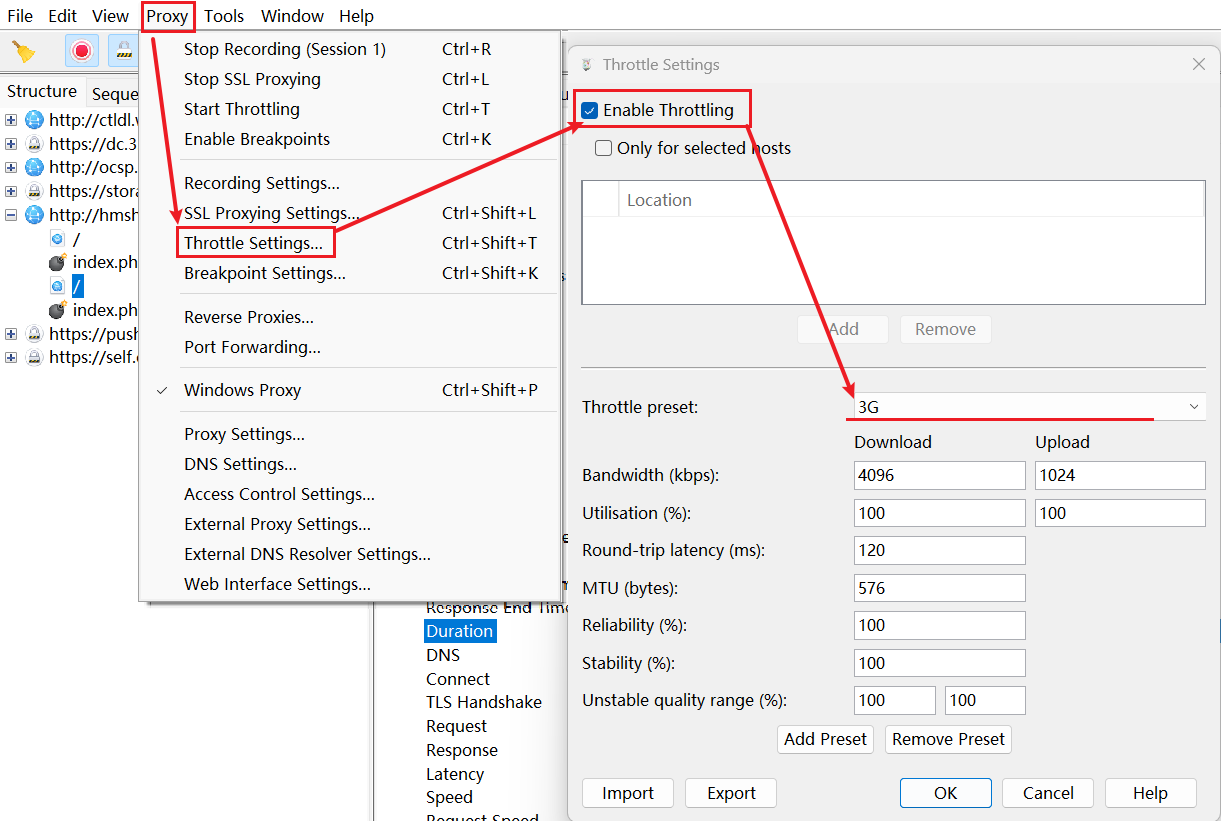Screen dimensions: 1221x821
Task: Click the SSL proxying padlock toolbar icon
Action: (x=124, y=50)
